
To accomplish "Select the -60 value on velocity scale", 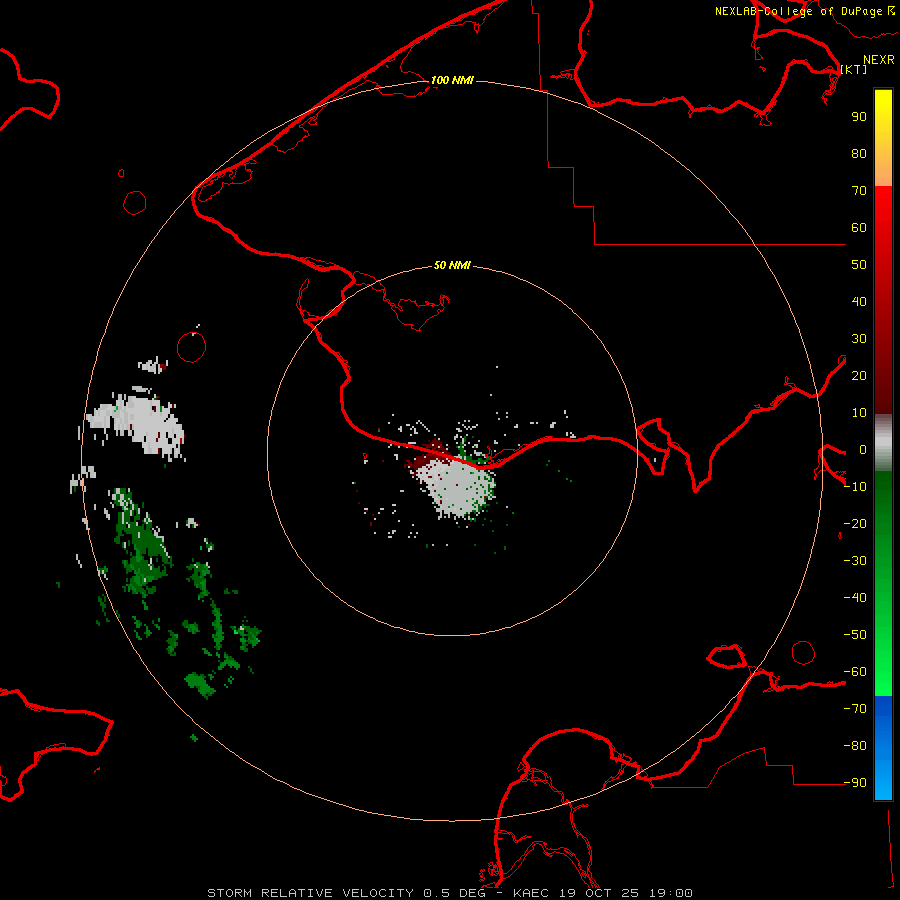I will pos(855,672).
